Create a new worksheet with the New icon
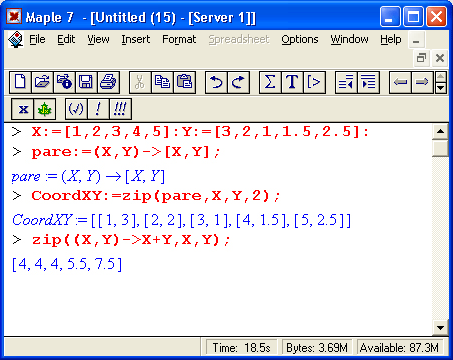The width and height of the screenshot is (453, 360). (x=20, y=82)
